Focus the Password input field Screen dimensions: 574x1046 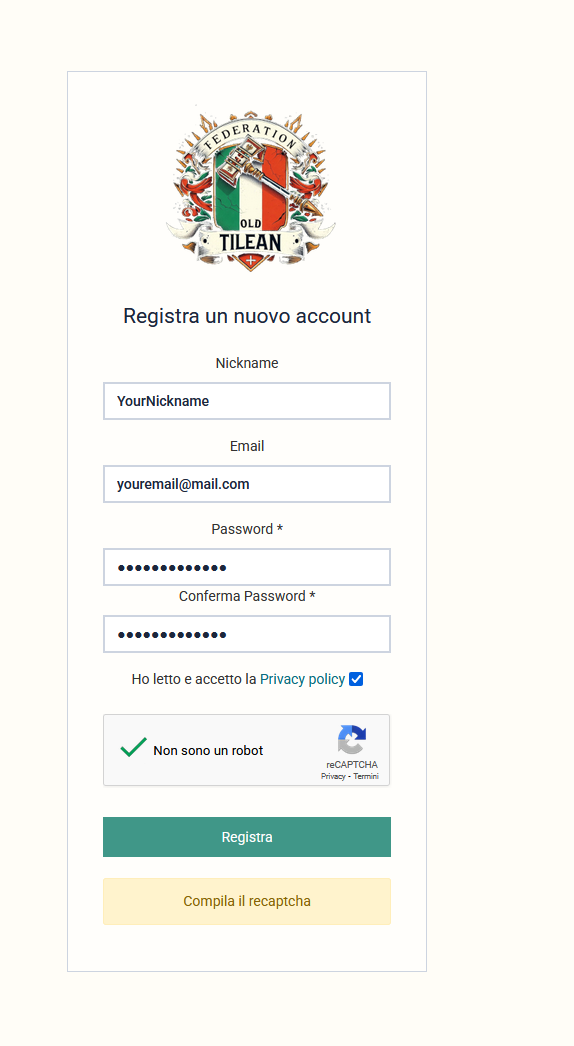[x=247, y=567]
